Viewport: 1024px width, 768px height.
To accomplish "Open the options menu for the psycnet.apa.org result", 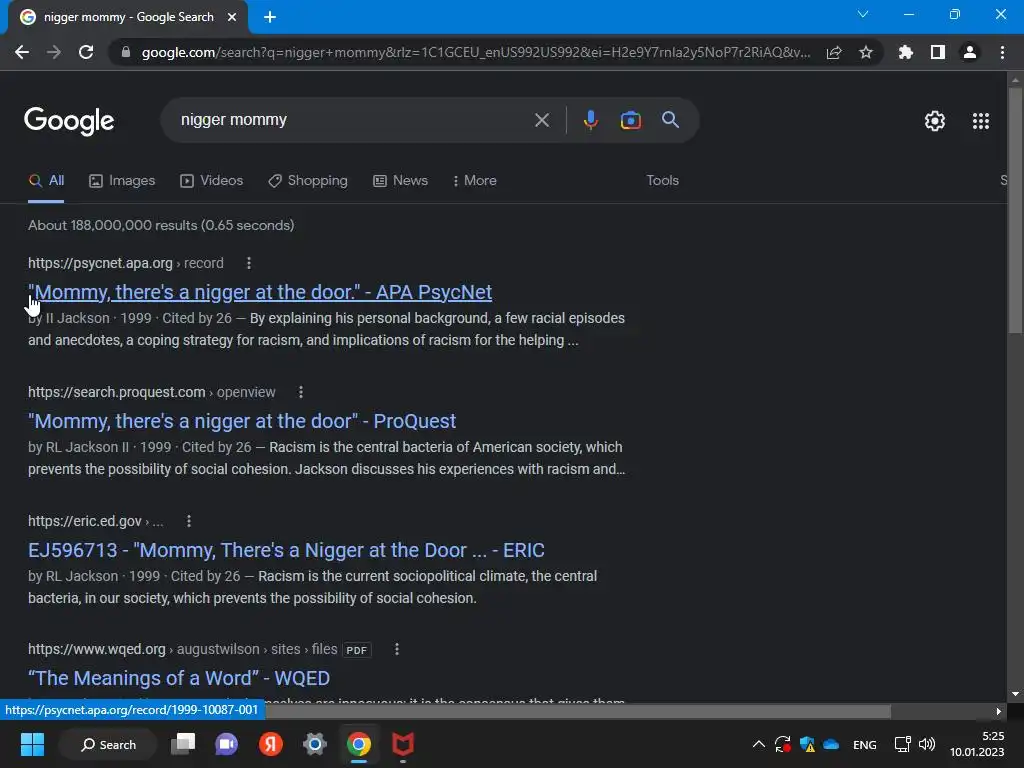I will [x=249, y=263].
